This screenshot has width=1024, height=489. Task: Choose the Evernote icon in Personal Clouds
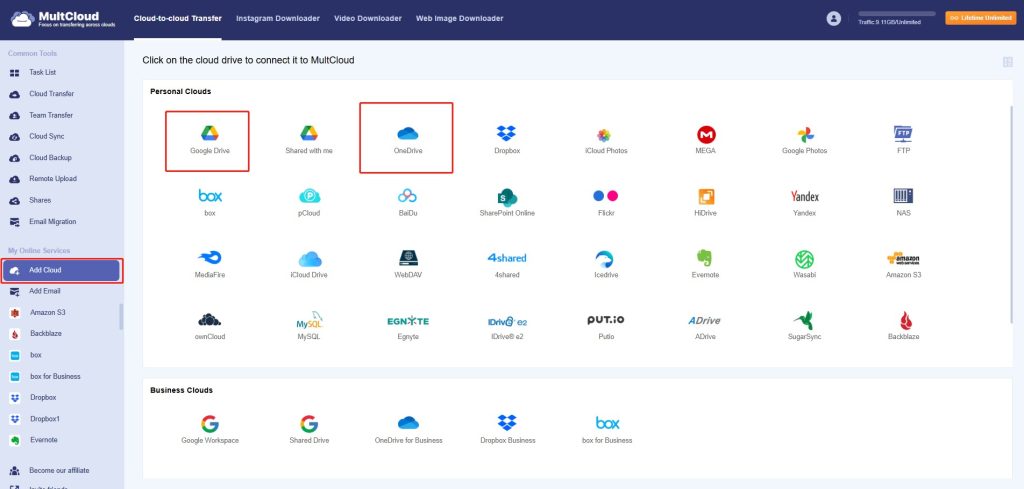click(705, 264)
